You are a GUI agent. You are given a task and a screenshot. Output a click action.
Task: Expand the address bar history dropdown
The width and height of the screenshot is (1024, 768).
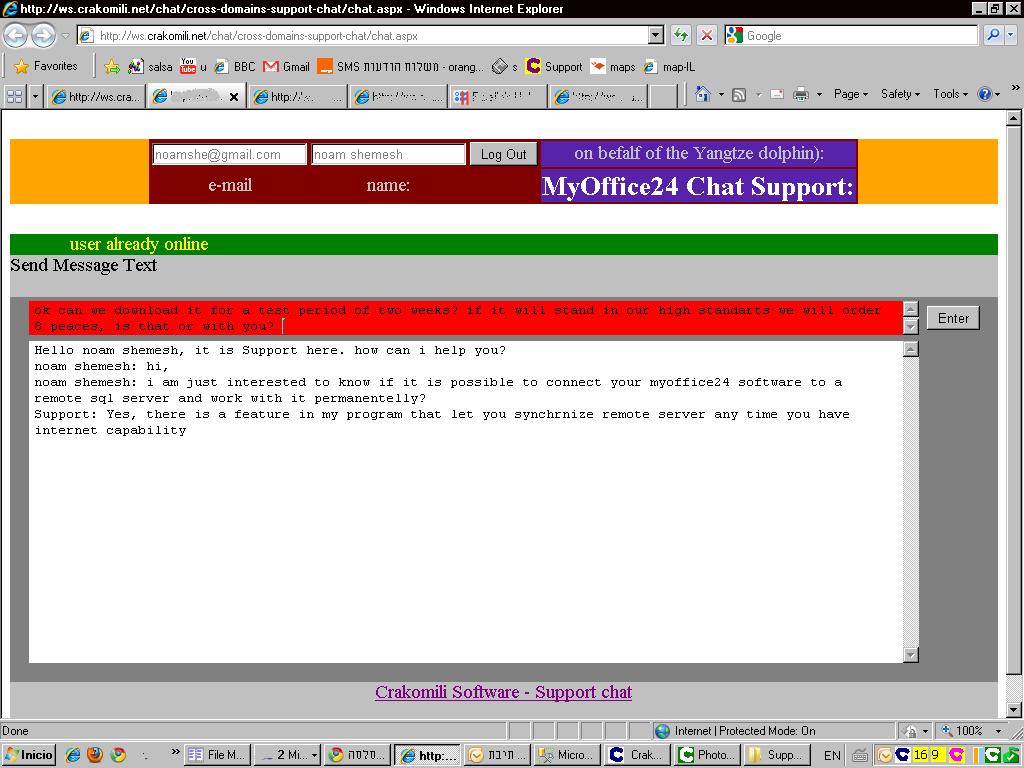656,35
